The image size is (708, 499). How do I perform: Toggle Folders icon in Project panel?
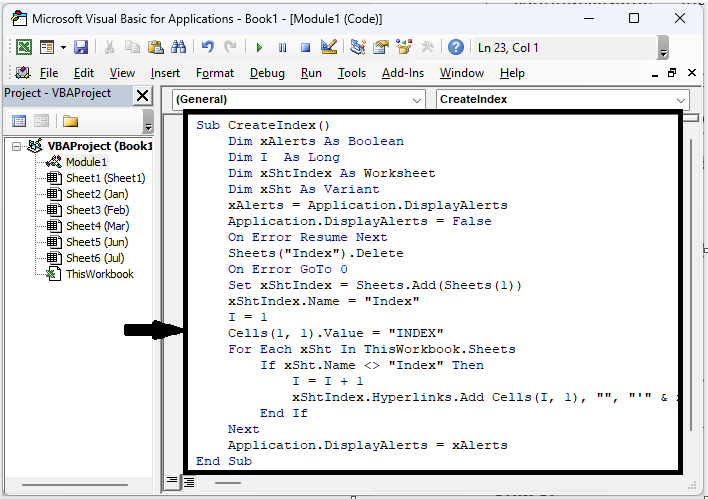coord(70,121)
